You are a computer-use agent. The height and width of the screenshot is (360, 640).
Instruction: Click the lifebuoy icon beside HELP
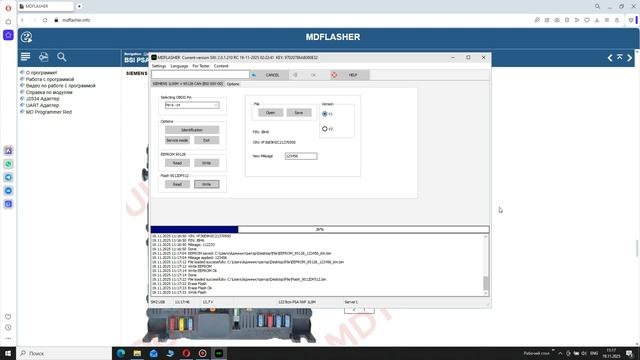(334, 75)
